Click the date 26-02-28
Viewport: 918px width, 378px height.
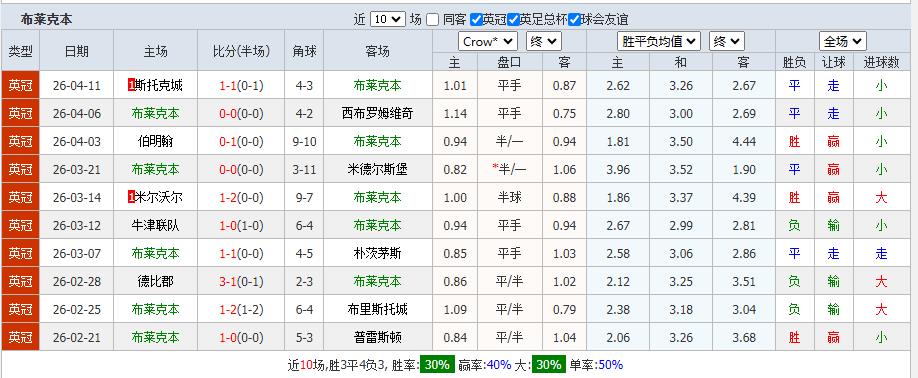point(77,281)
